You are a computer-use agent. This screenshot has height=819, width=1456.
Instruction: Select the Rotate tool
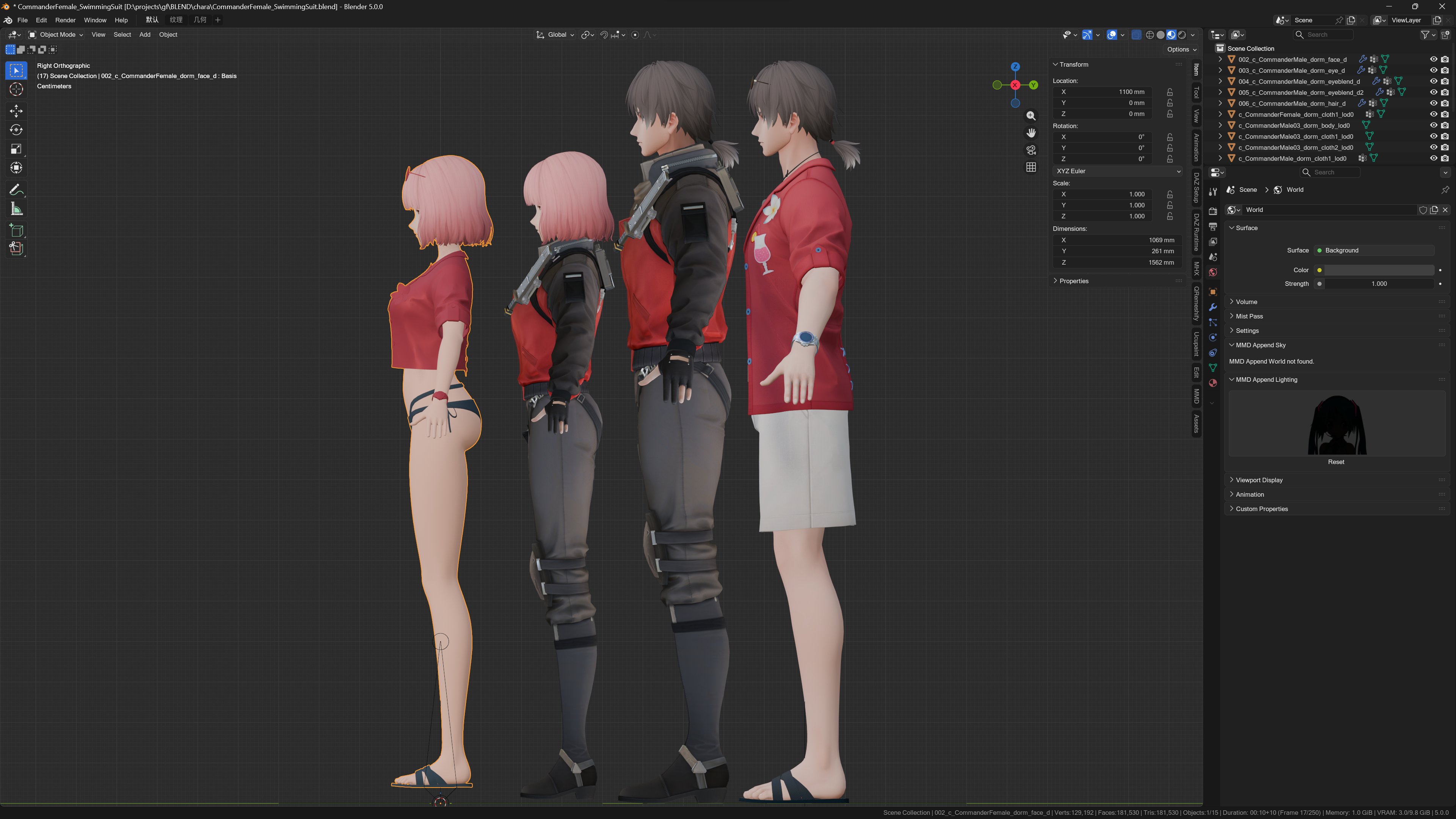click(x=16, y=130)
